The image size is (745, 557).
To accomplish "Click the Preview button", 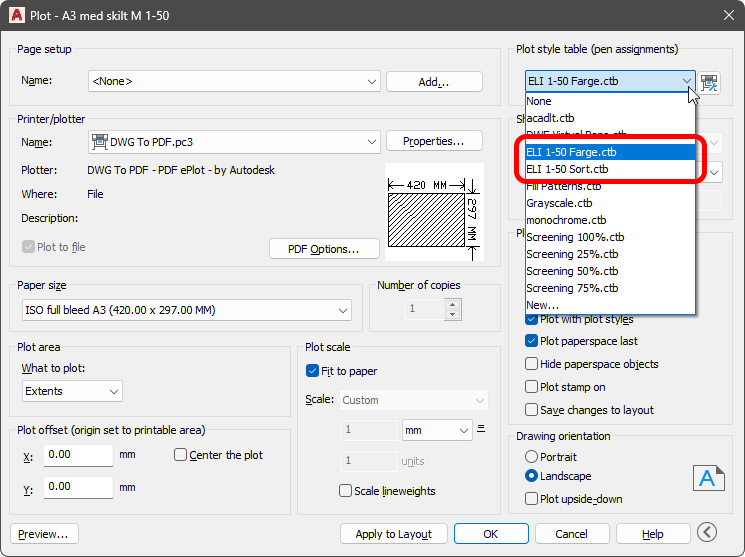I will 44,534.
